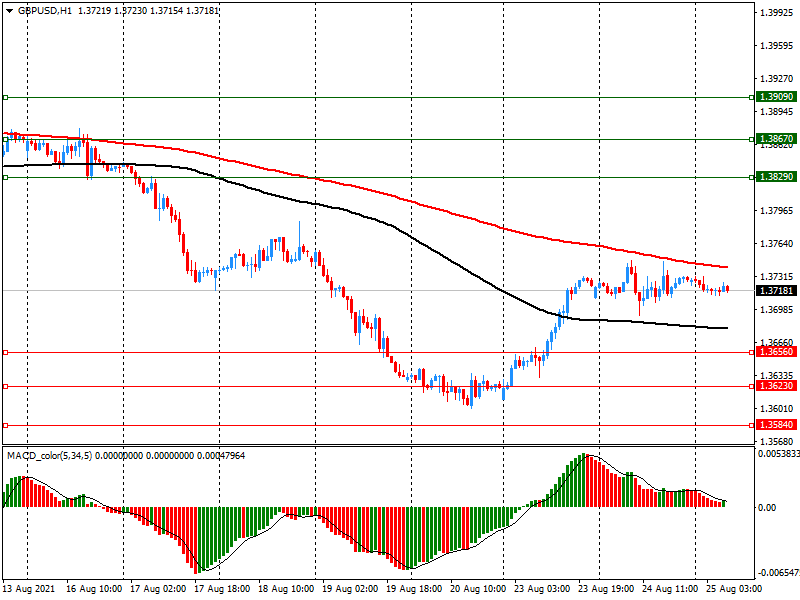Click the 1.36985 price scale value
The image size is (800, 600).
pyautogui.click(x=777, y=310)
